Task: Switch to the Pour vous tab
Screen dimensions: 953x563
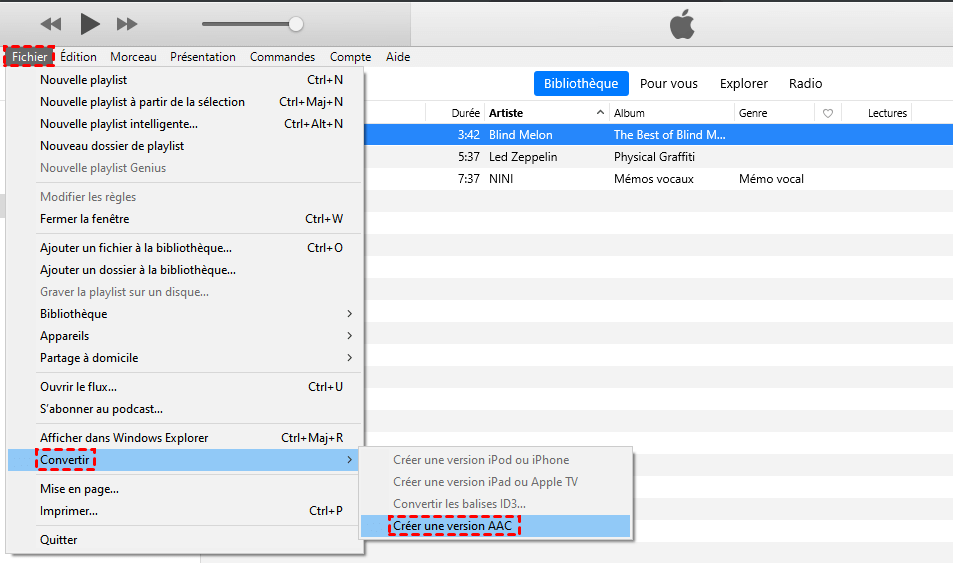Action: tap(669, 83)
